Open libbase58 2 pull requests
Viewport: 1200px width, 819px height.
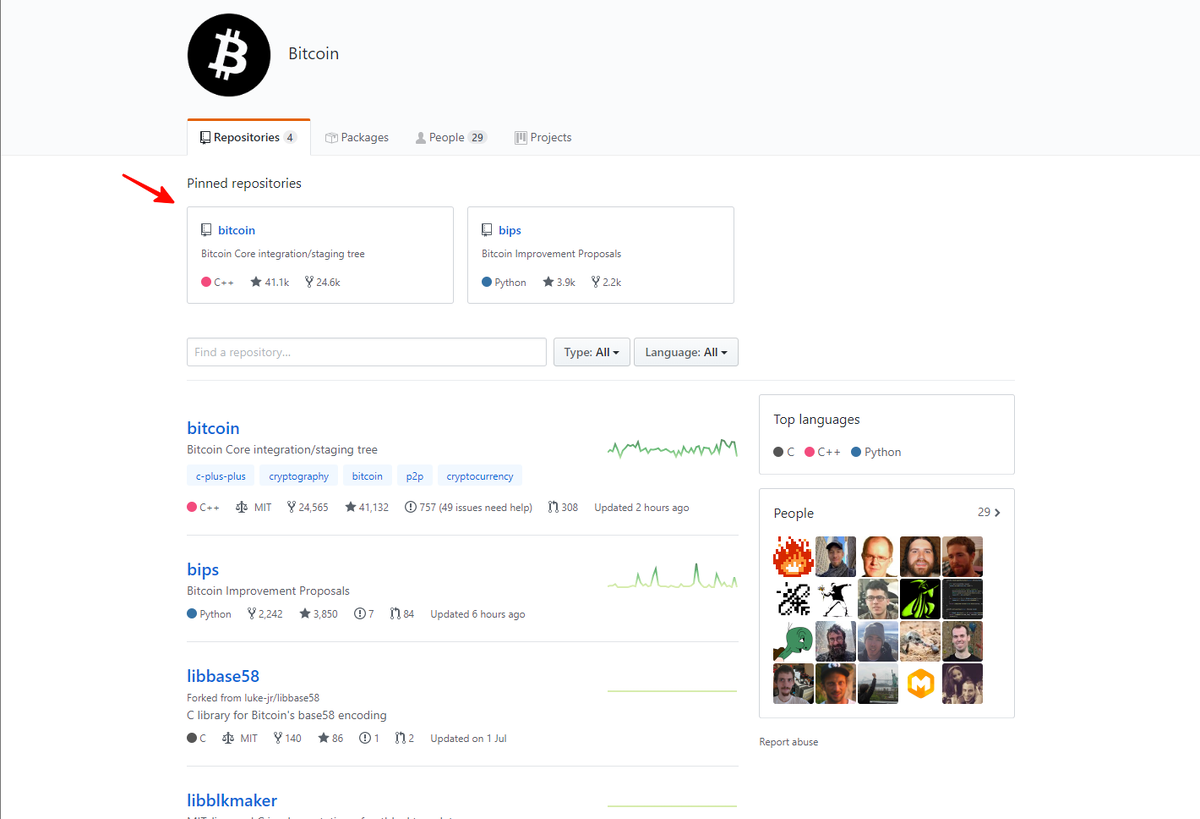tap(405, 738)
